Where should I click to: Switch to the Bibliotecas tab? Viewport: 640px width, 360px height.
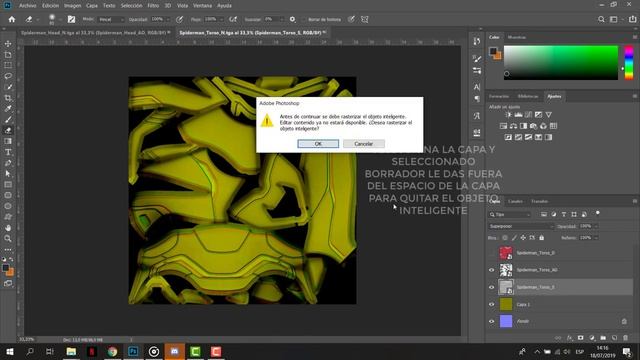pos(528,96)
